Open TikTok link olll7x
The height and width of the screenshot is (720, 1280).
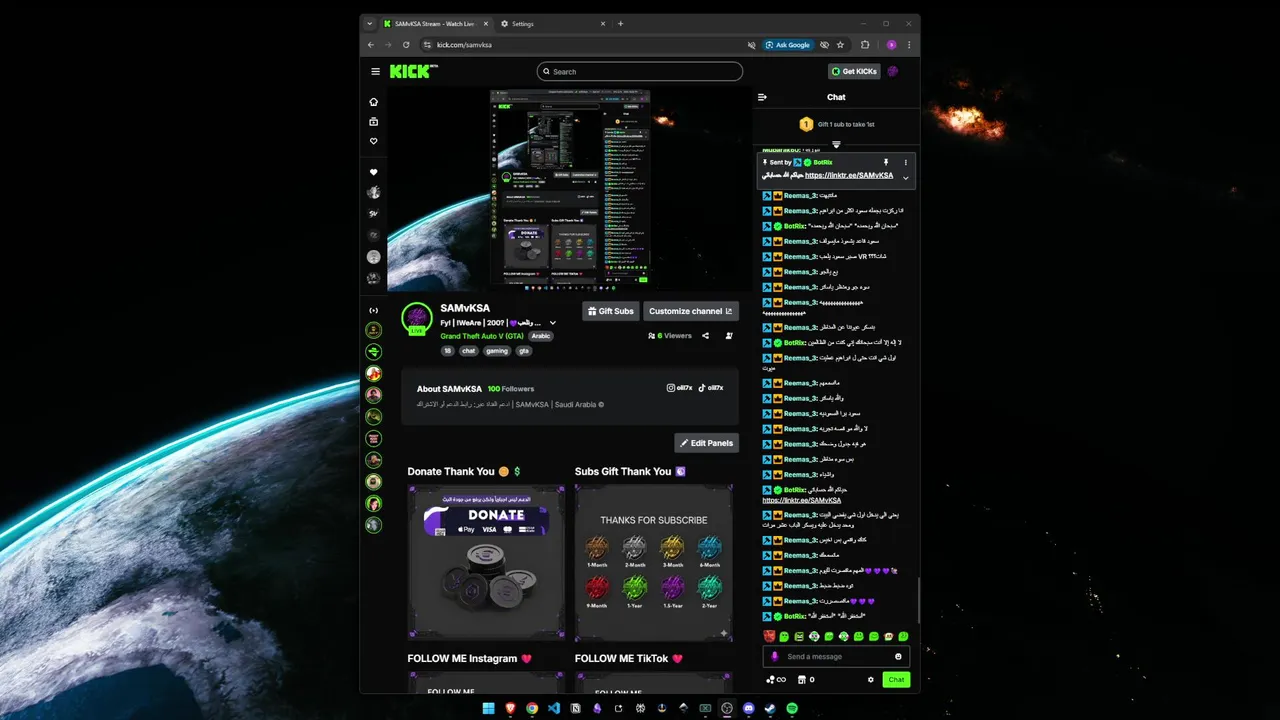pos(711,388)
